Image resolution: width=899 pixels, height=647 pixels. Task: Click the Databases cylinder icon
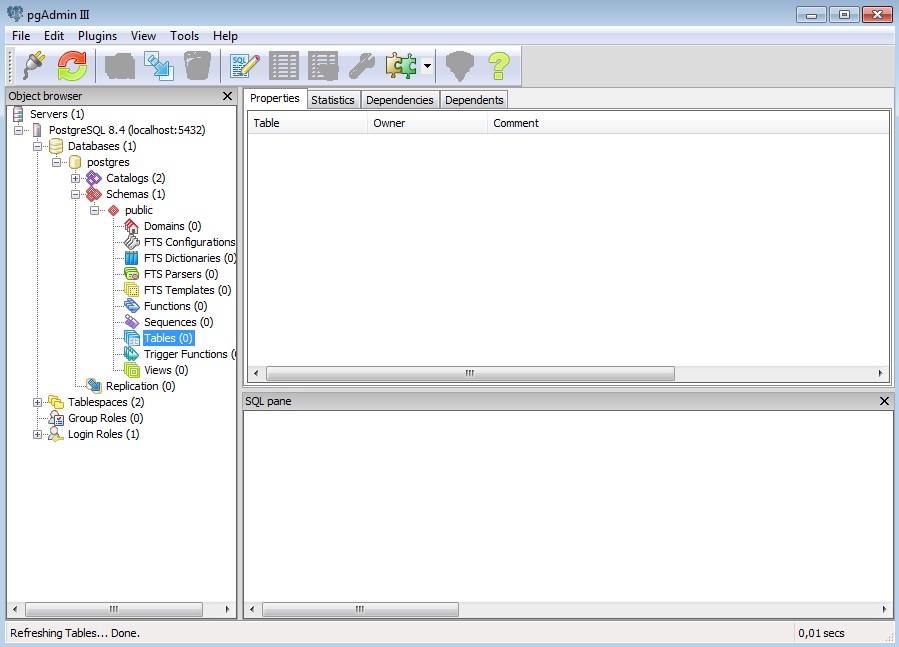coord(56,146)
